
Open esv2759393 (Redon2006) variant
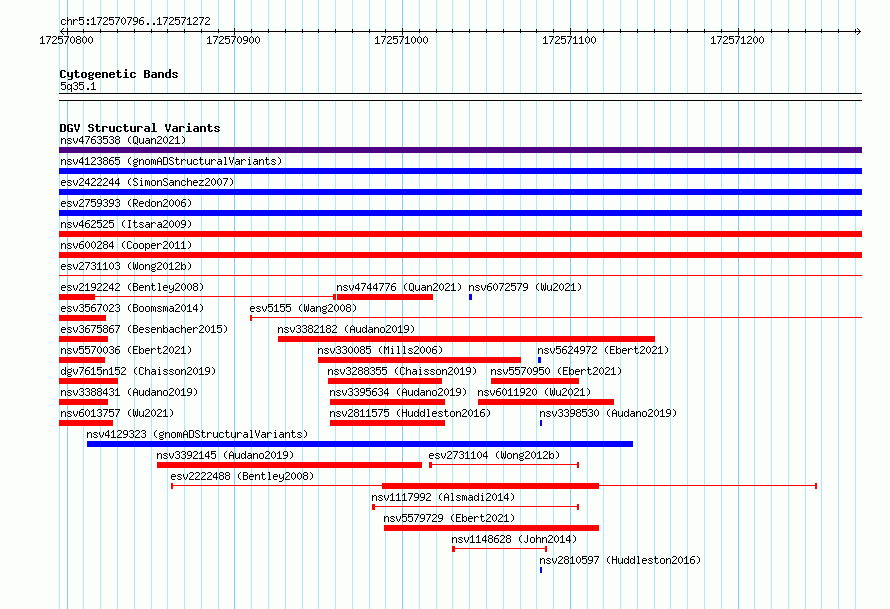click(126, 203)
